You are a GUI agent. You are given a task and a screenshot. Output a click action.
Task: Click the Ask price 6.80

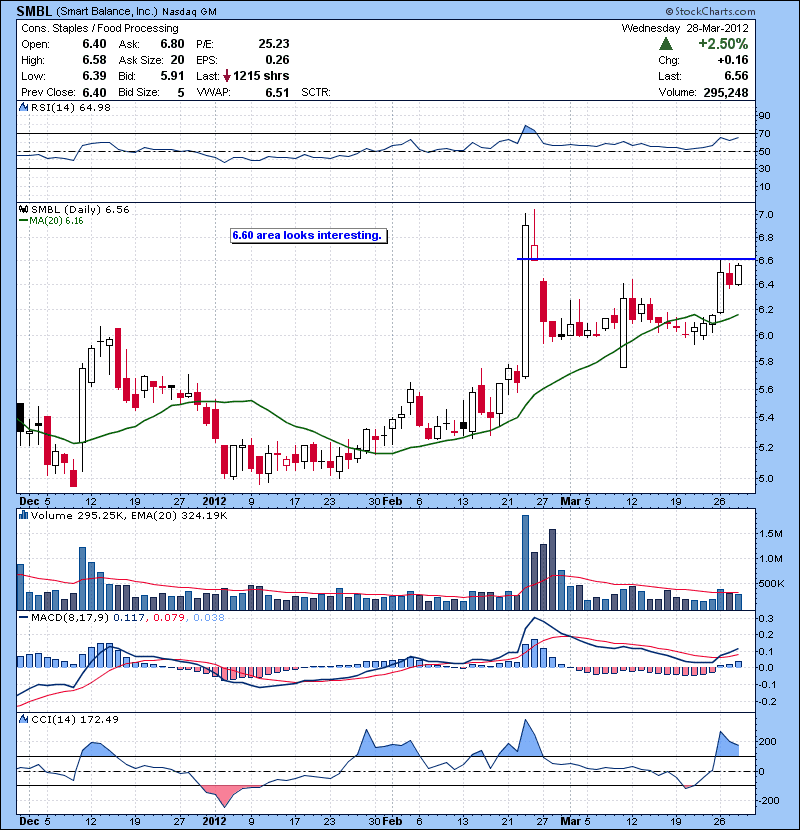[172, 44]
